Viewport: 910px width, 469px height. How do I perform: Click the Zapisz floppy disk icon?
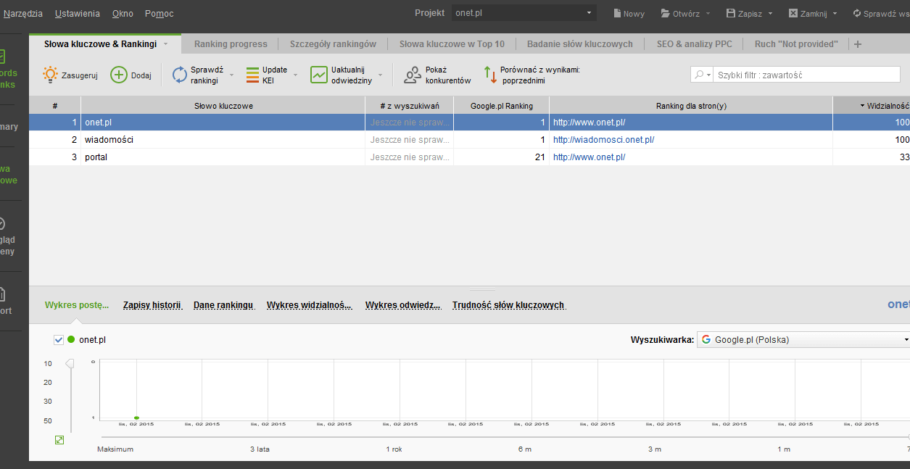coord(731,13)
